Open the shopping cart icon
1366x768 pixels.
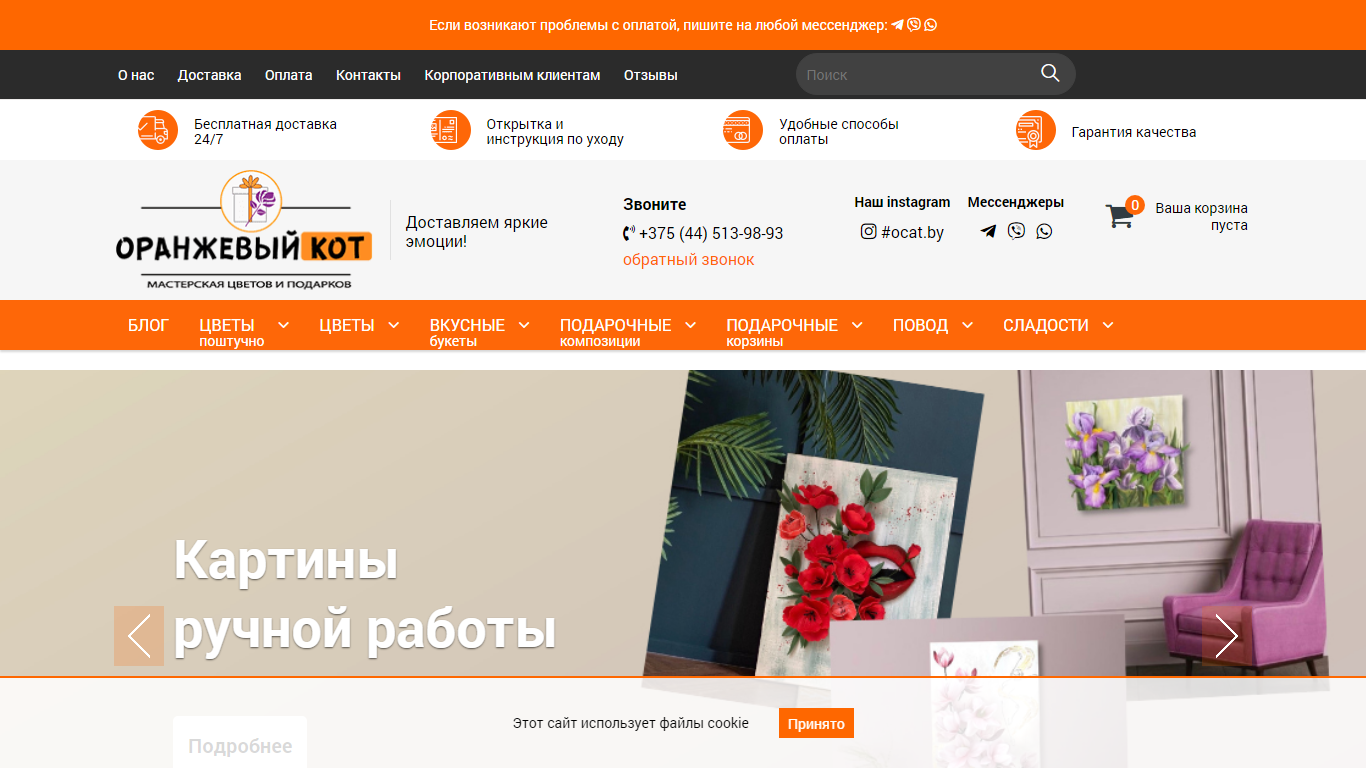pos(1119,216)
